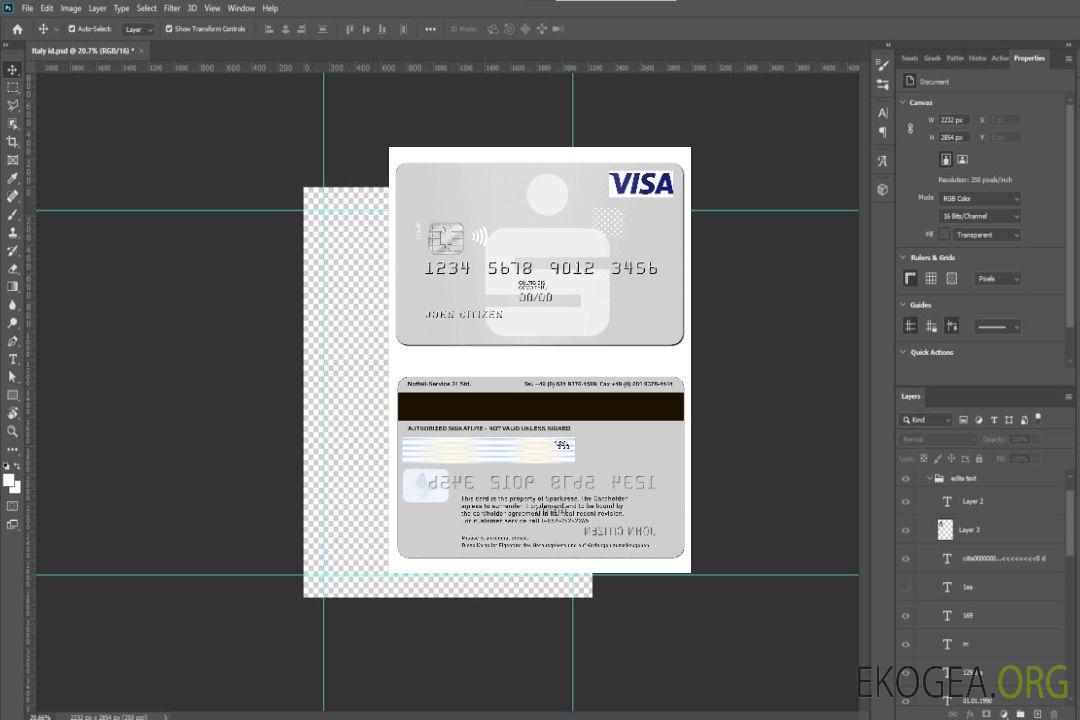
Task: Select the Brush tool
Action: (x=12, y=214)
